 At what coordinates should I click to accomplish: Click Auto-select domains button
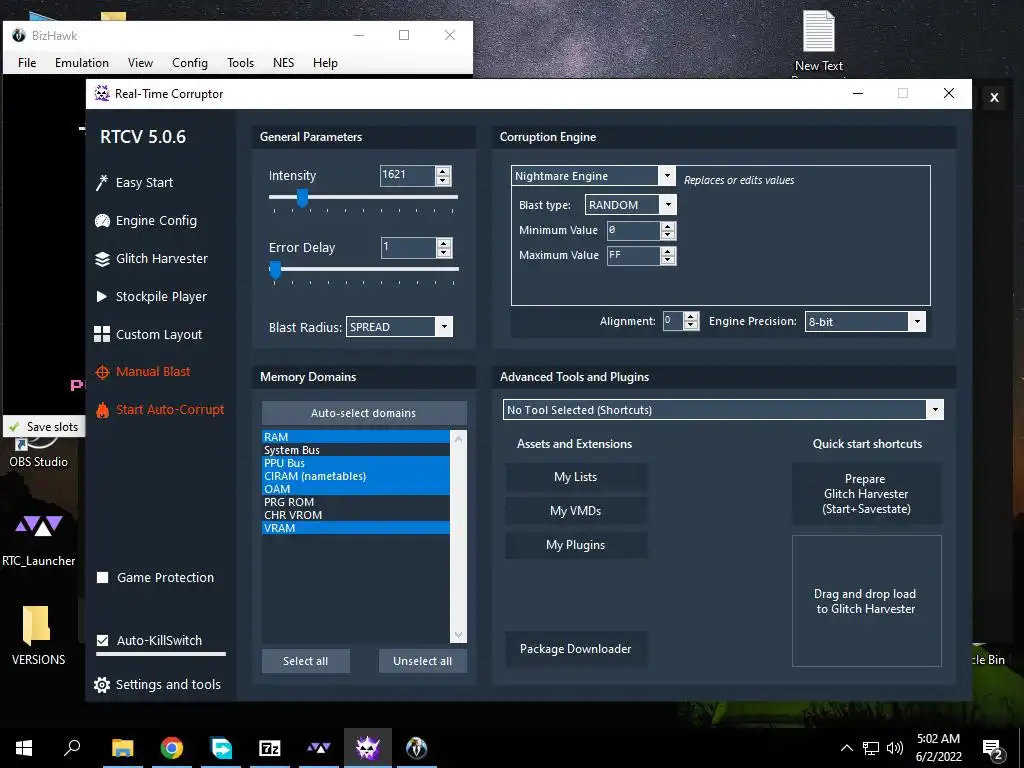click(364, 413)
